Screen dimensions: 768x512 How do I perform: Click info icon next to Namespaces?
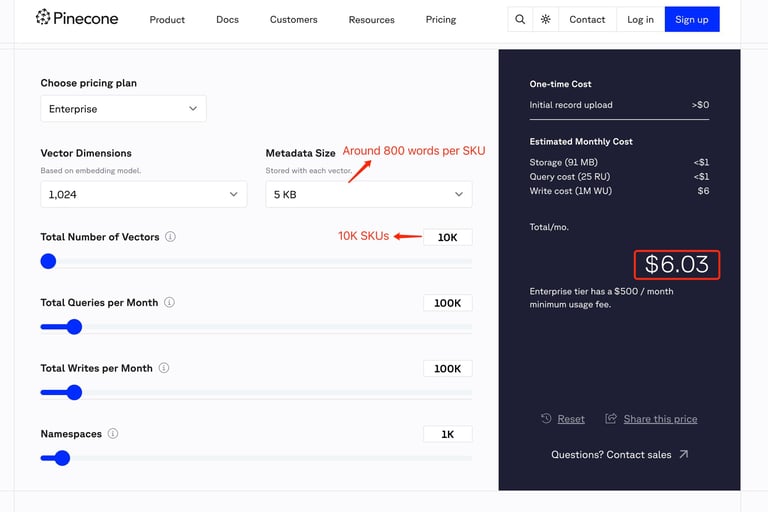(x=113, y=434)
